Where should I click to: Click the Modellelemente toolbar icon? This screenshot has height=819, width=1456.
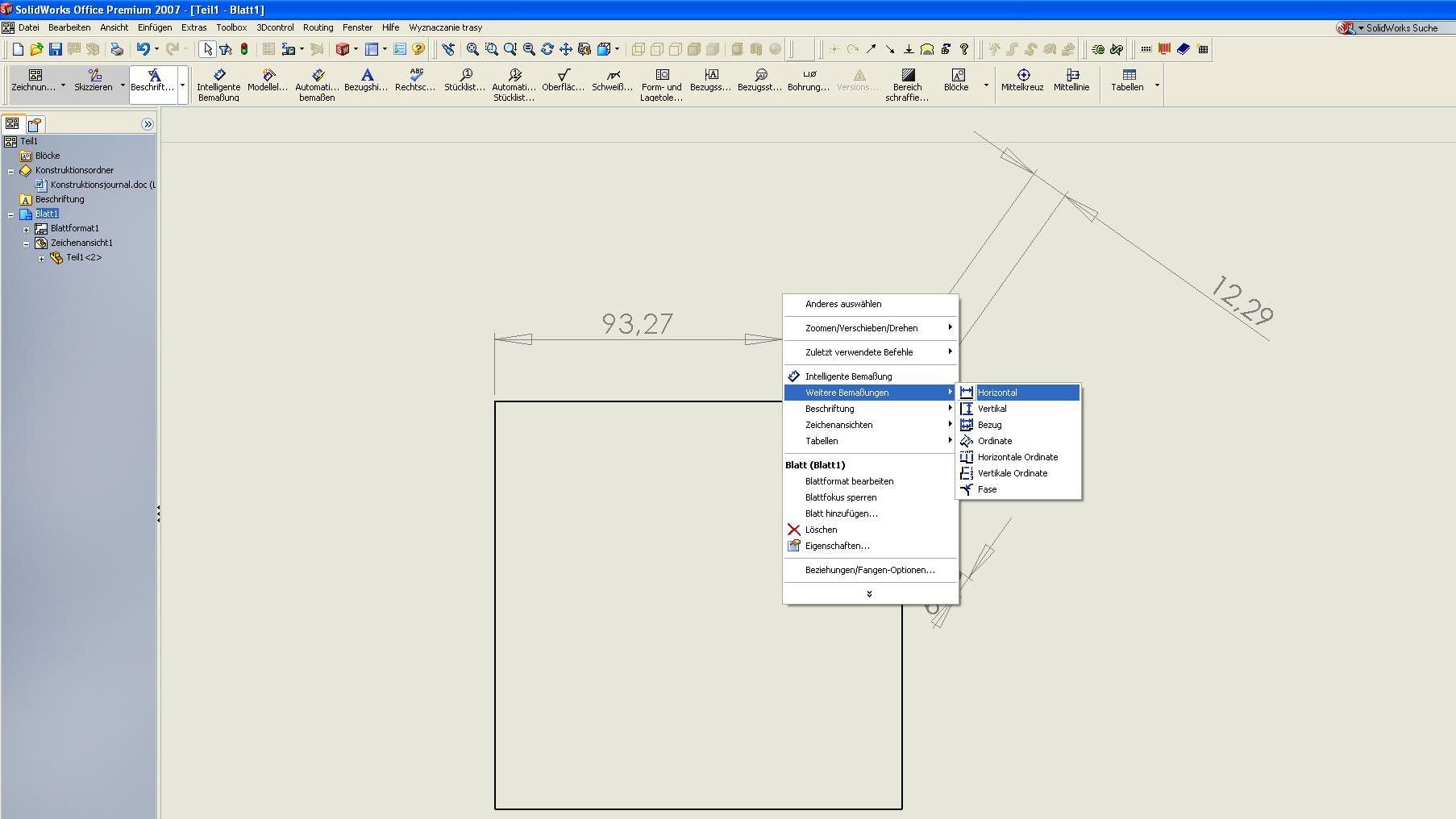point(268,81)
